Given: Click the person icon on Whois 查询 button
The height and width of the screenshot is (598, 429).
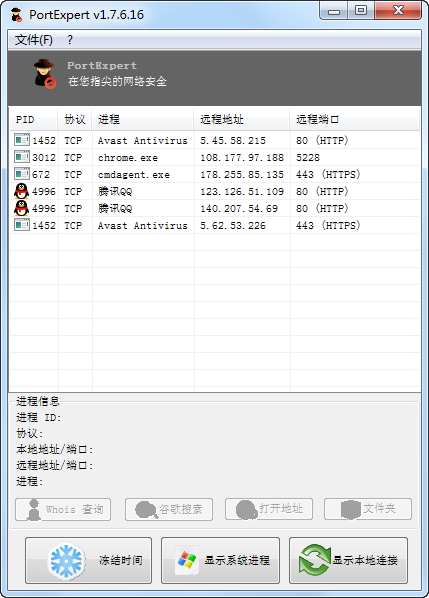Looking at the screenshot, I should [34, 510].
